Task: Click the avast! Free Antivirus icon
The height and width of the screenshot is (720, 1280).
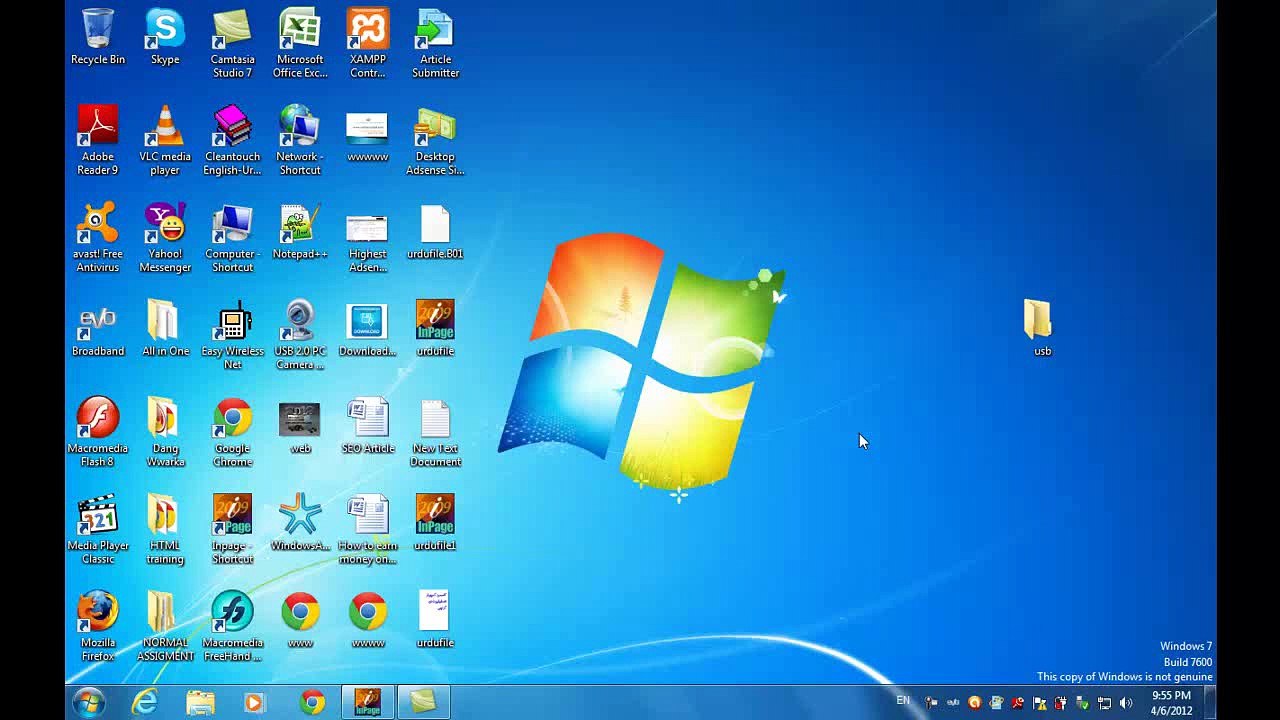Action: [98, 238]
